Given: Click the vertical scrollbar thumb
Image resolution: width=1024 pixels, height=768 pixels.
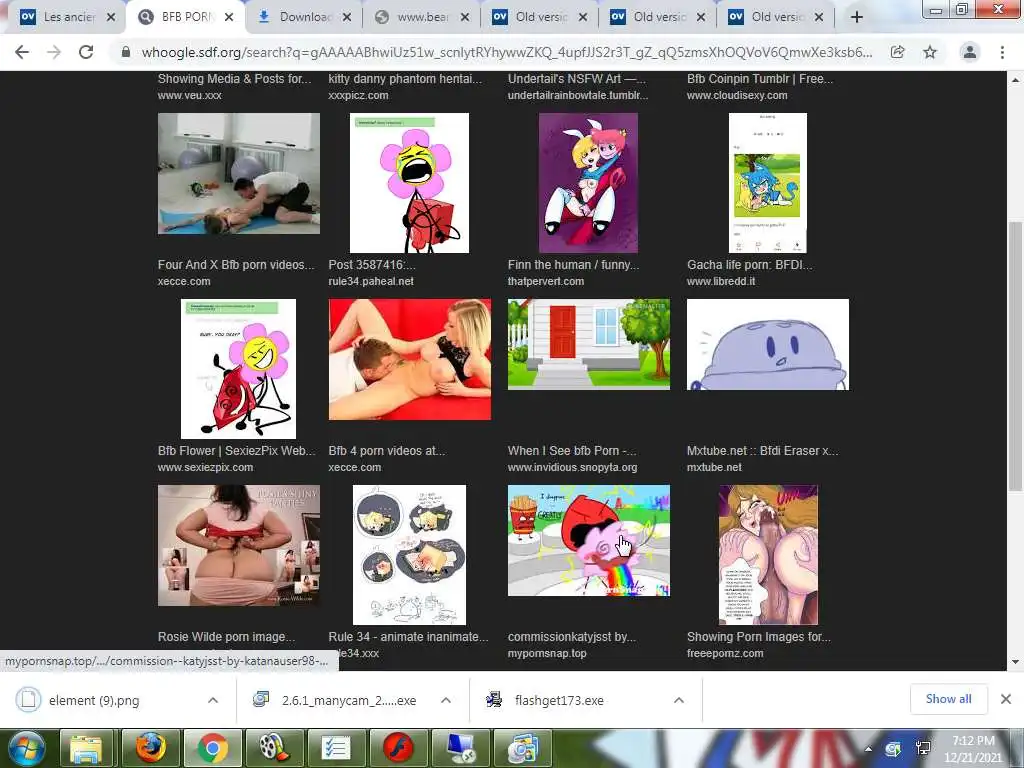Looking at the screenshot, I should pyautogui.click(x=1016, y=356).
